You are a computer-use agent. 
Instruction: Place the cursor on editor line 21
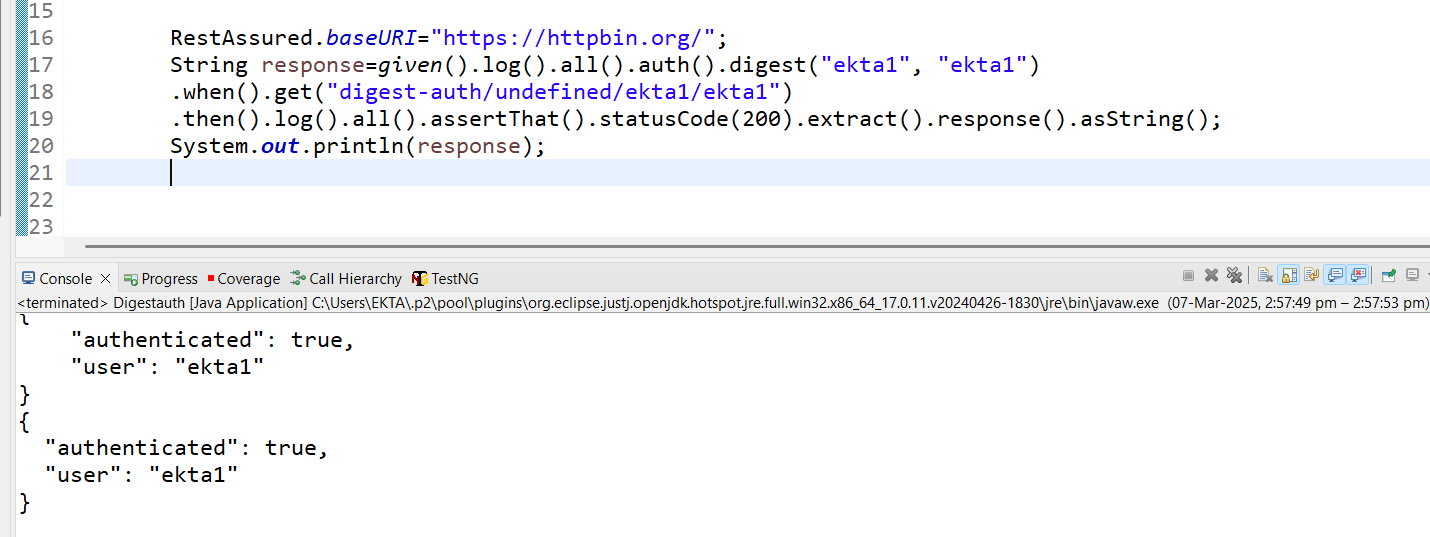coord(600,173)
